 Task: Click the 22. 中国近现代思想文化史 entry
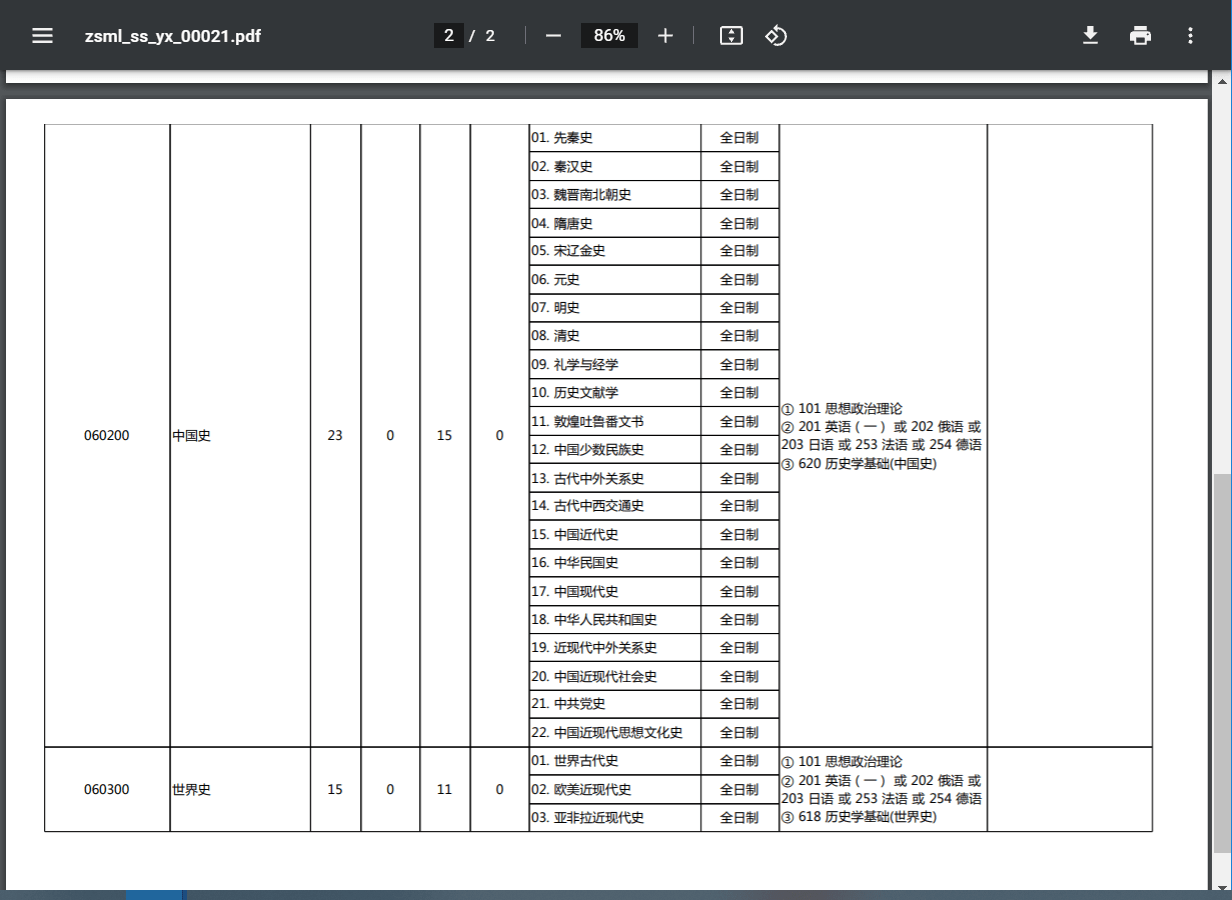(x=607, y=732)
